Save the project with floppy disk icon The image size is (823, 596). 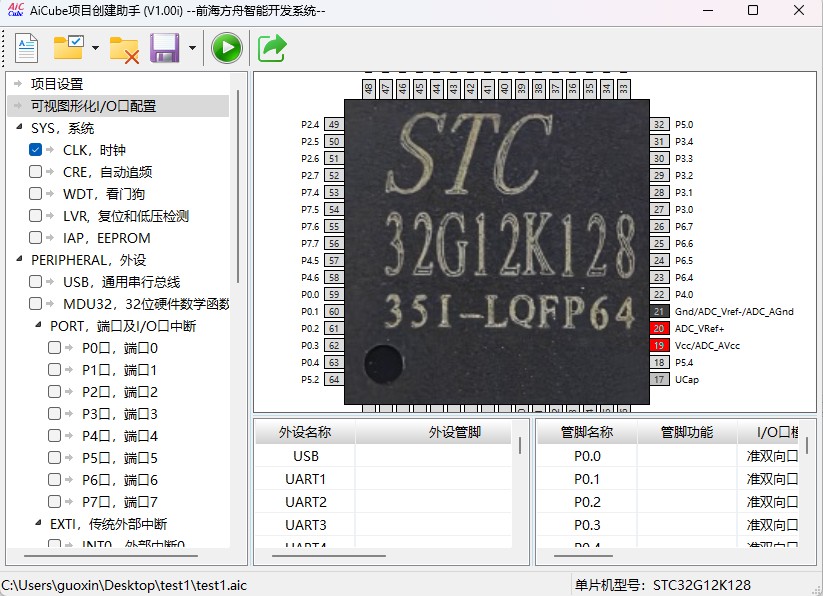165,48
